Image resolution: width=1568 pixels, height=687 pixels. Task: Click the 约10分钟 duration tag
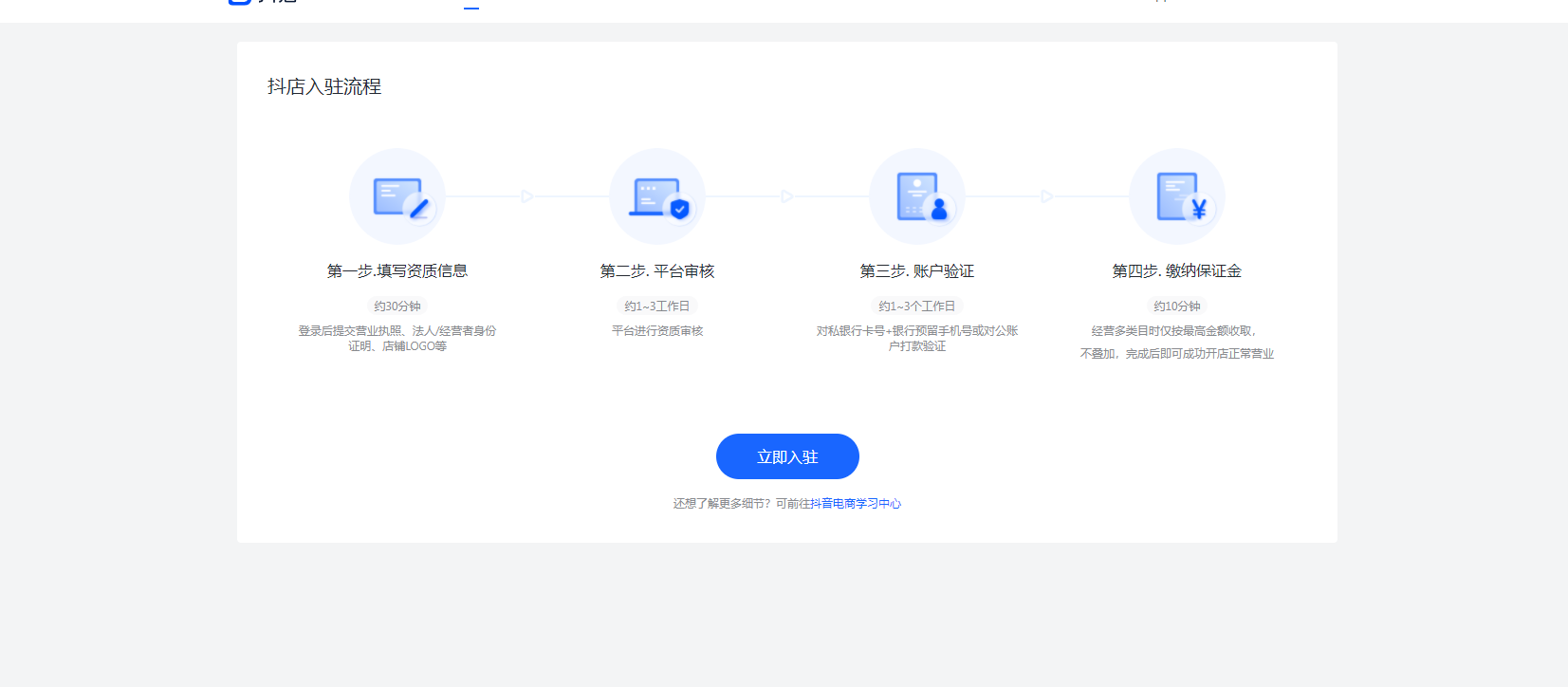click(1177, 306)
